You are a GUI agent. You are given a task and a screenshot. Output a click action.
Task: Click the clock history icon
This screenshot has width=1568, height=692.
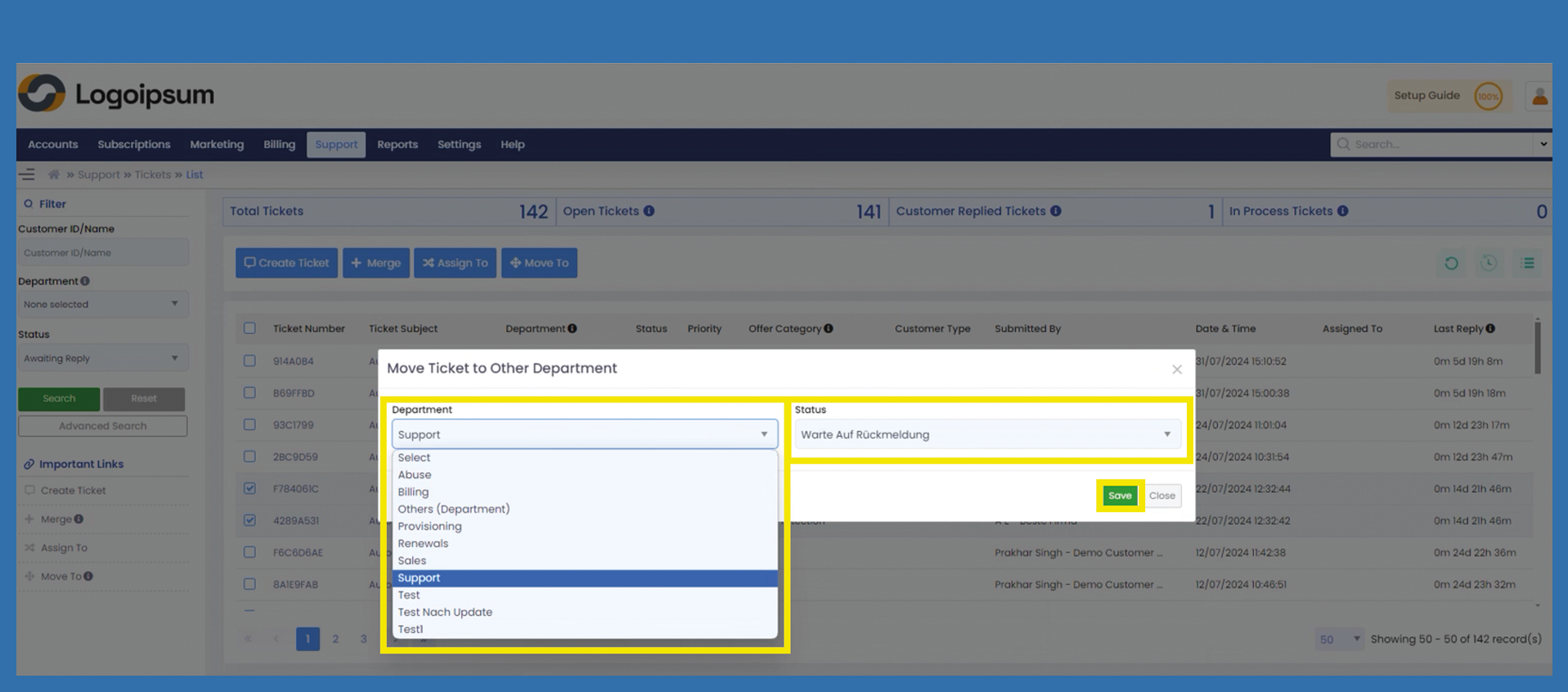(1489, 263)
